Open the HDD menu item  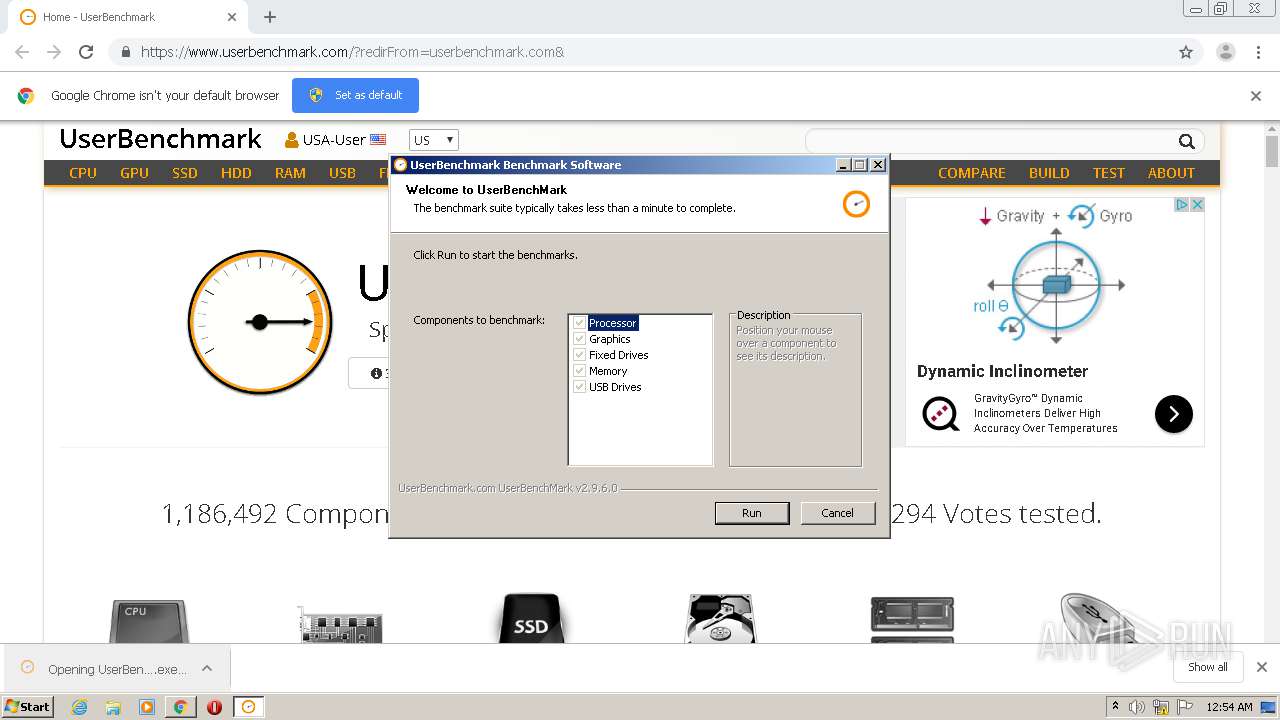pyautogui.click(x=236, y=173)
